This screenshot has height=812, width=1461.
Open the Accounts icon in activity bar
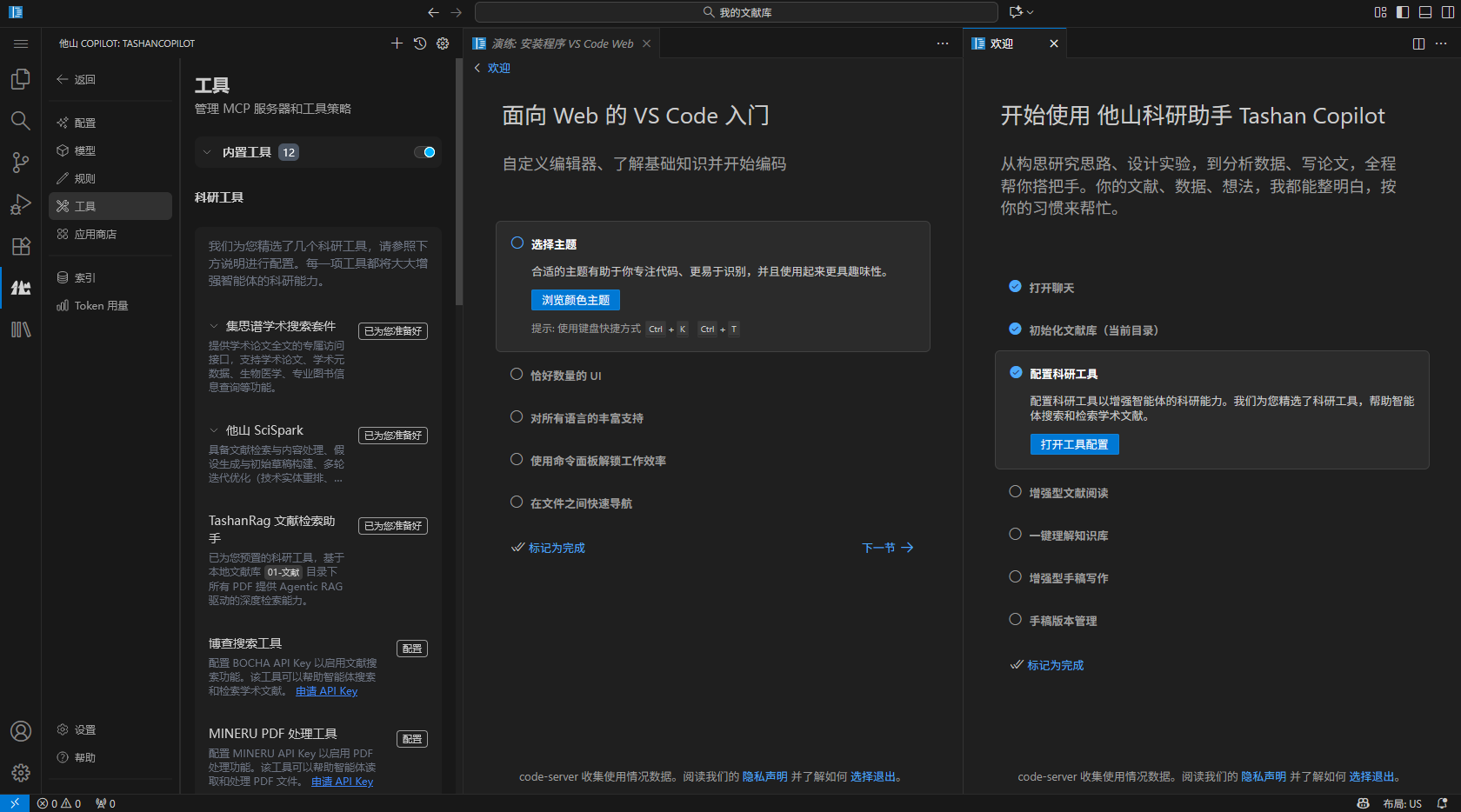21,731
